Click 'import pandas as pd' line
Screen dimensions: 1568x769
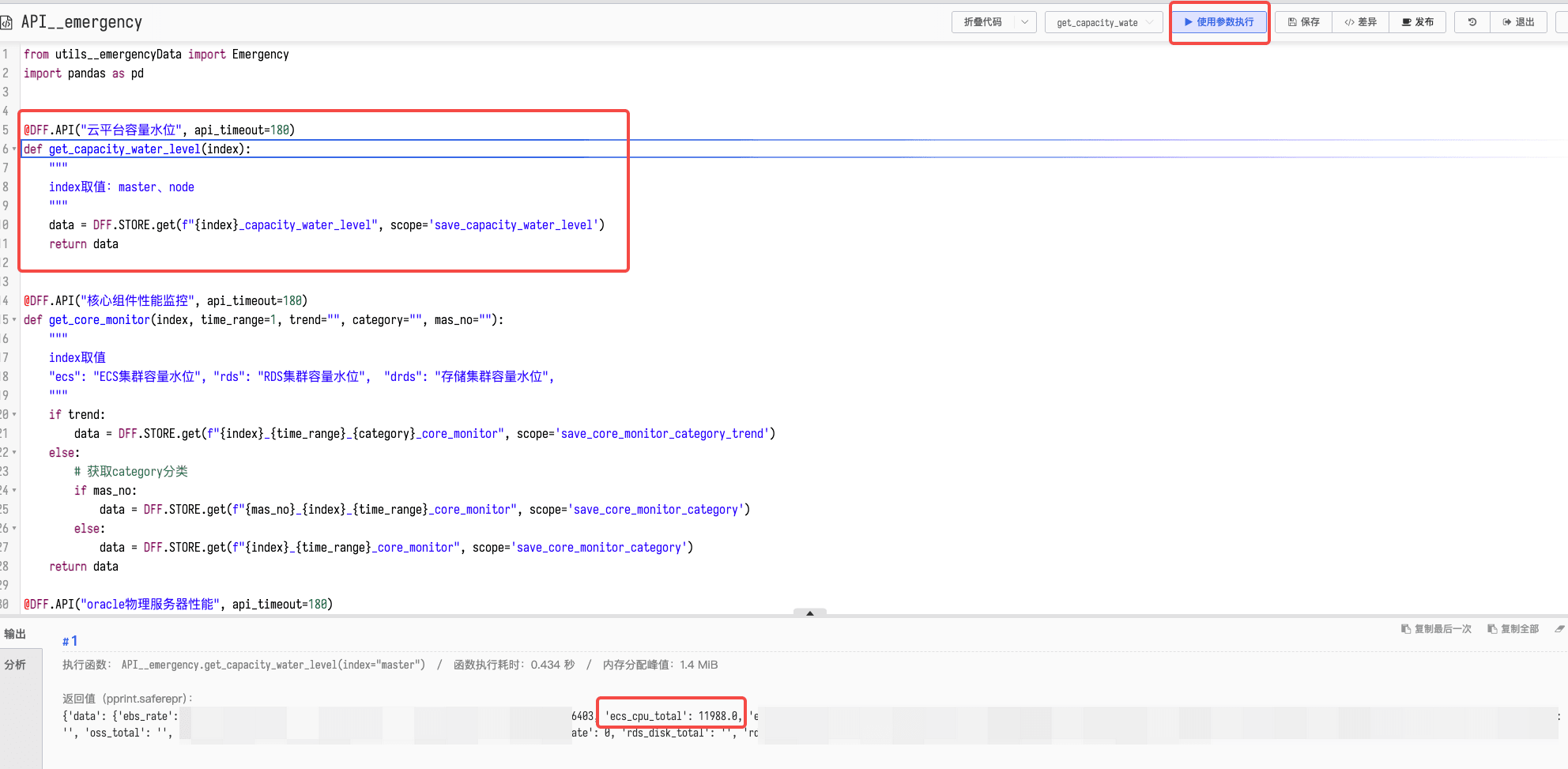(84, 73)
